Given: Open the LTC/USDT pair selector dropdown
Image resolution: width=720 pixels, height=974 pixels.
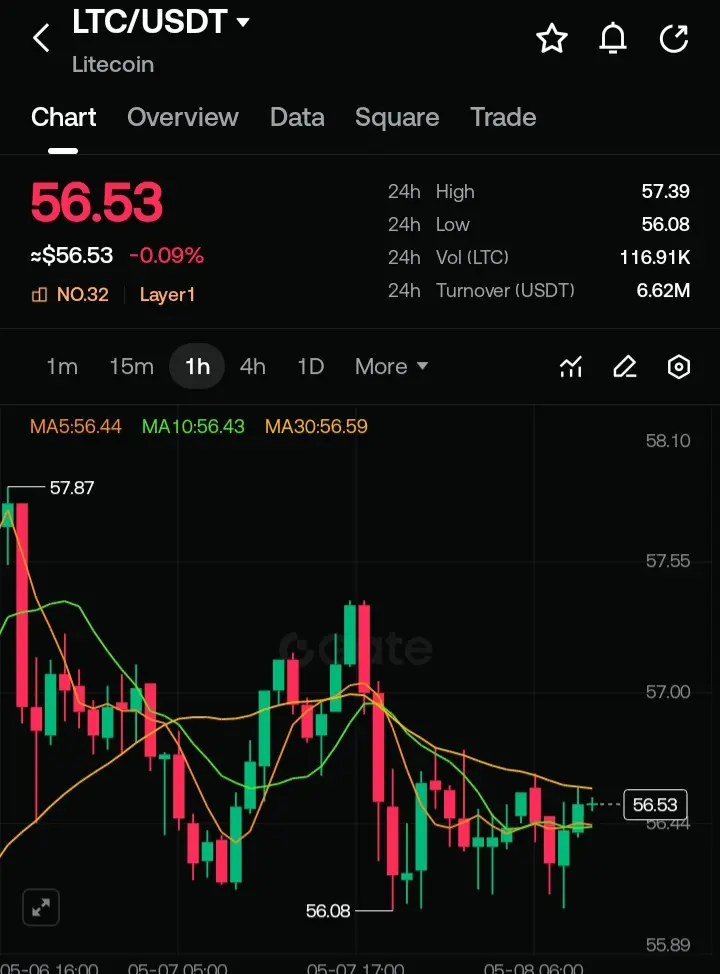Looking at the screenshot, I should [x=160, y=22].
